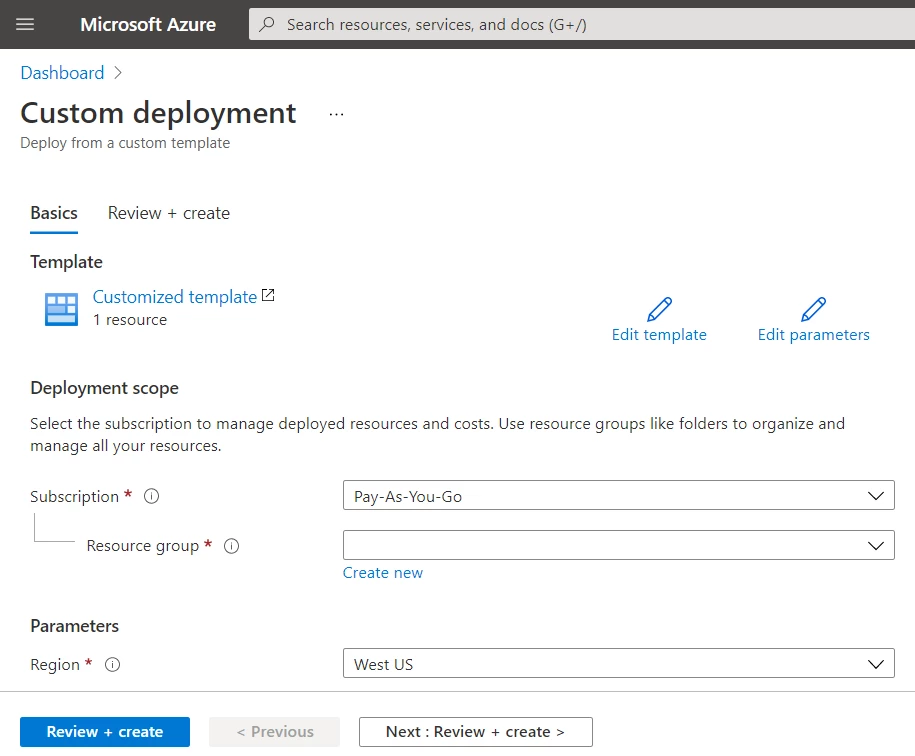
Task: Click the Edit parameters pencil icon
Action: 813,309
